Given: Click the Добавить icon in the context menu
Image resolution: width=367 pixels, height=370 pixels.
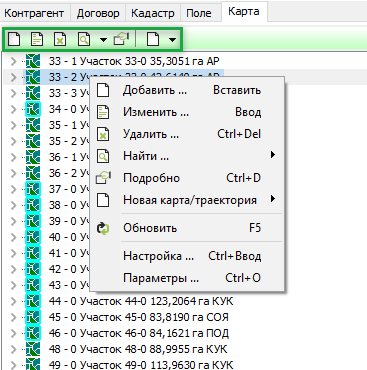Looking at the screenshot, I should click(x=103, y=90).
